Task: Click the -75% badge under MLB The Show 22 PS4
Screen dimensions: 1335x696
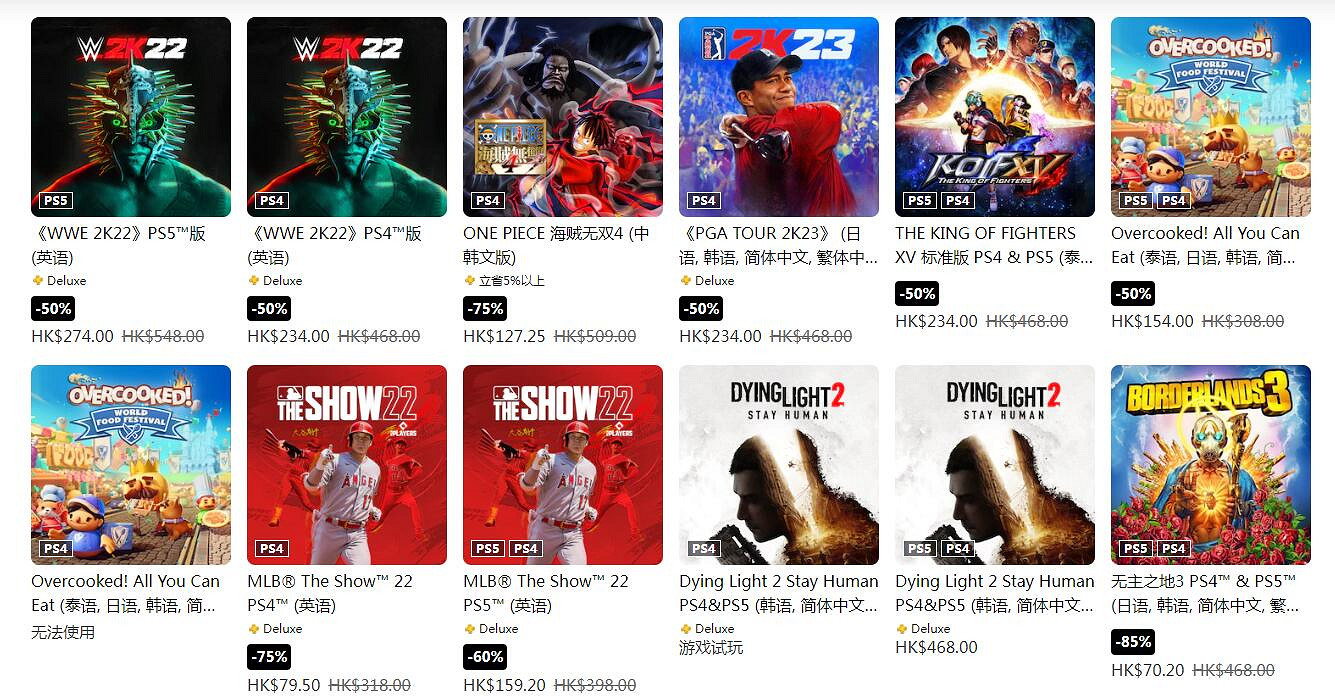Action: click(x=269, y=657)
